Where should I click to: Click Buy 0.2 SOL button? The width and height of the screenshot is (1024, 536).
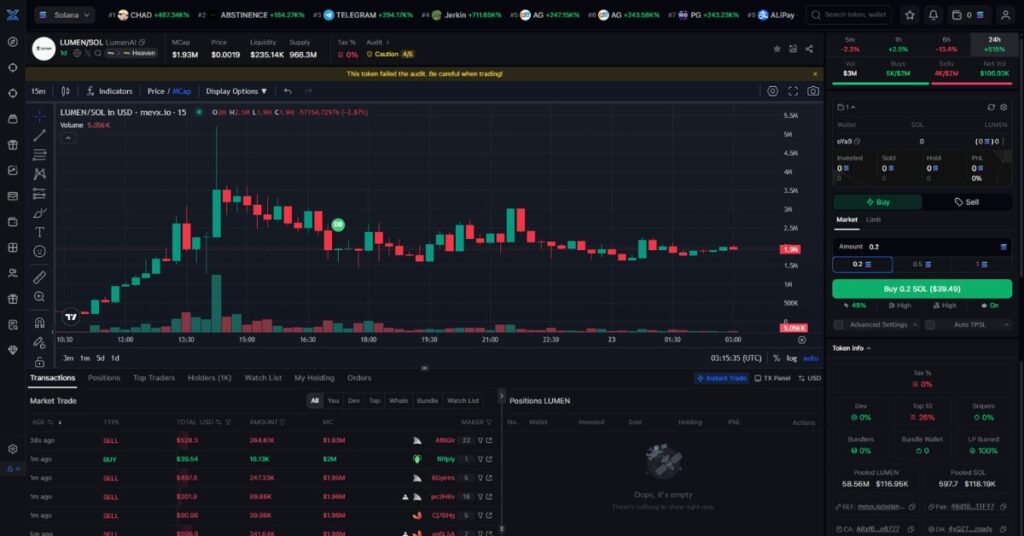click(922, 289)
